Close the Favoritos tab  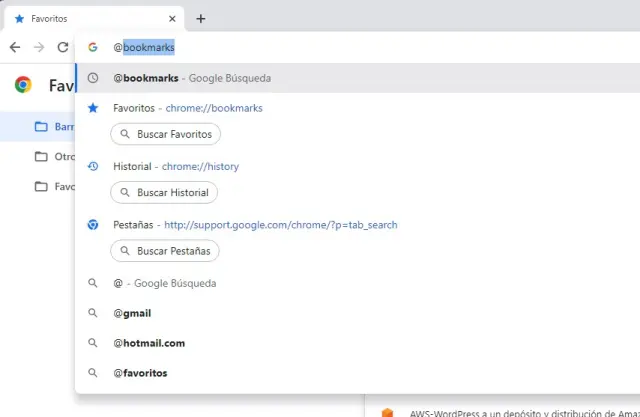(172, 18)
